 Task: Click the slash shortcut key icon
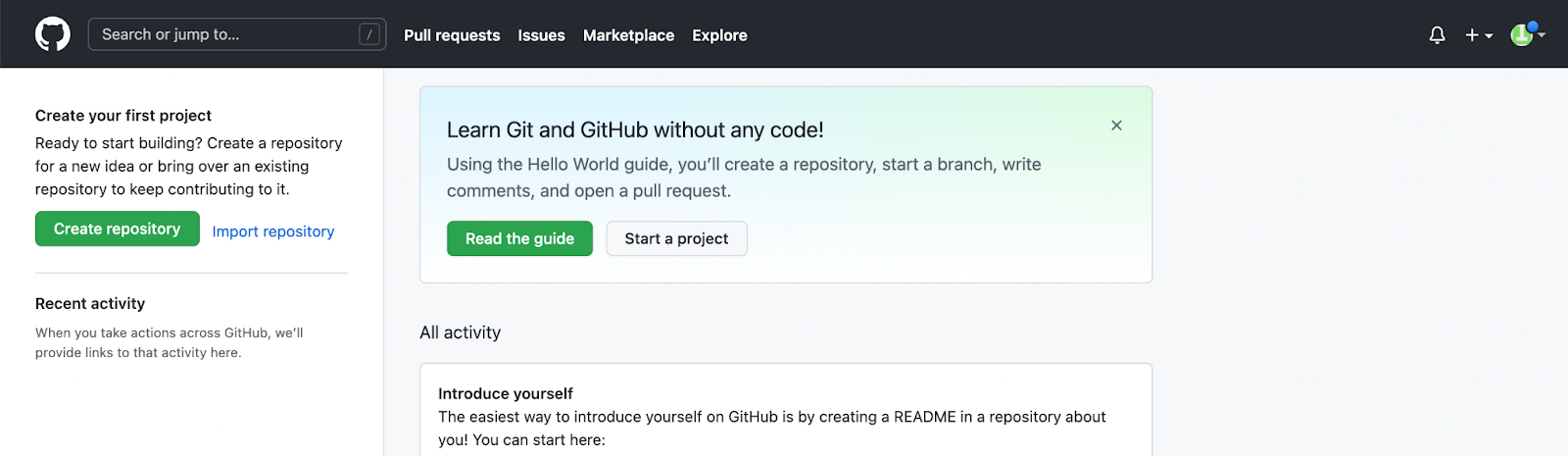click(x=369, y=34)
